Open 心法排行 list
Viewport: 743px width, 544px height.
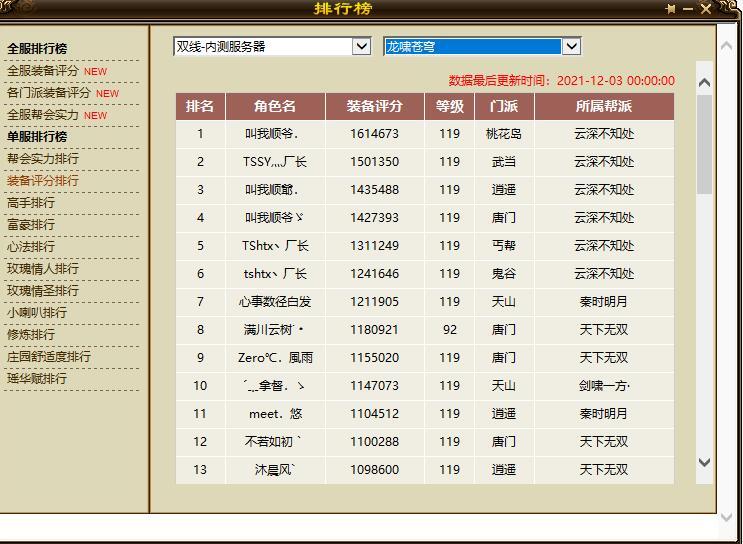pyautogui.click(x=31, y=246)
